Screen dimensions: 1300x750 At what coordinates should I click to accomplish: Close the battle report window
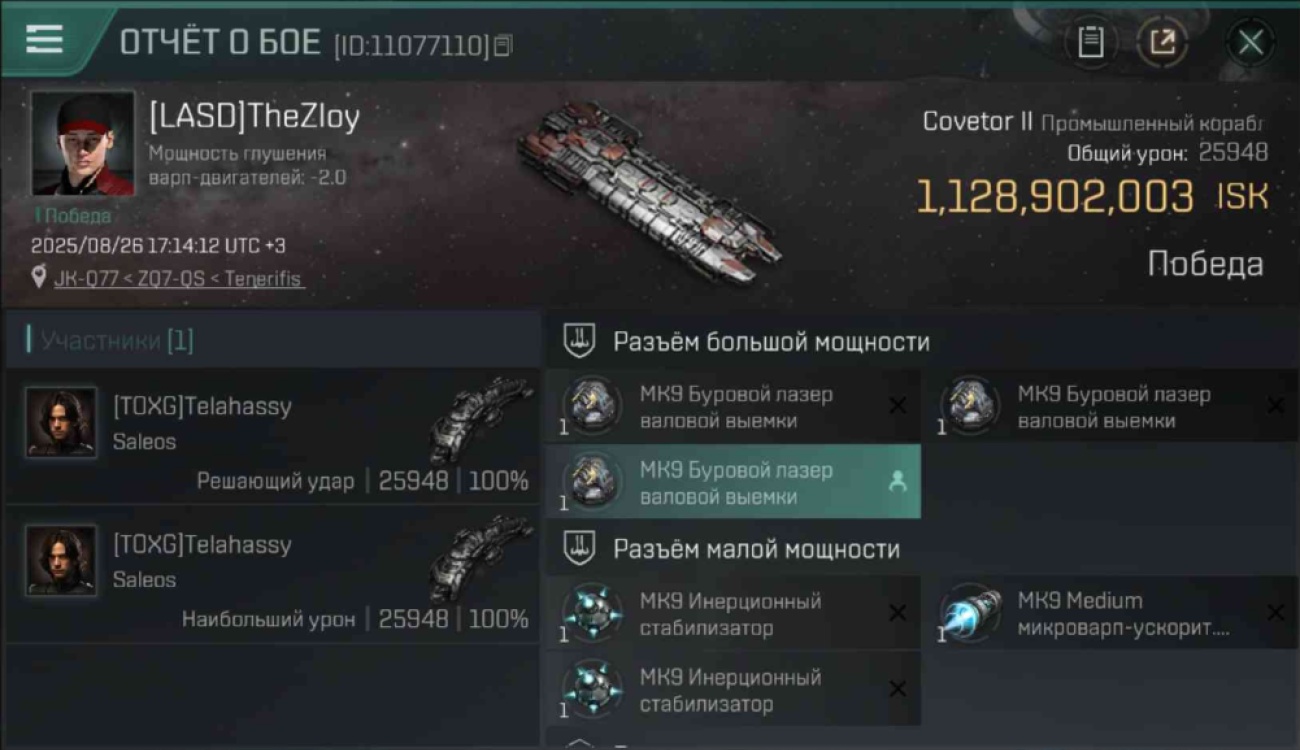tap(1250, 42)
